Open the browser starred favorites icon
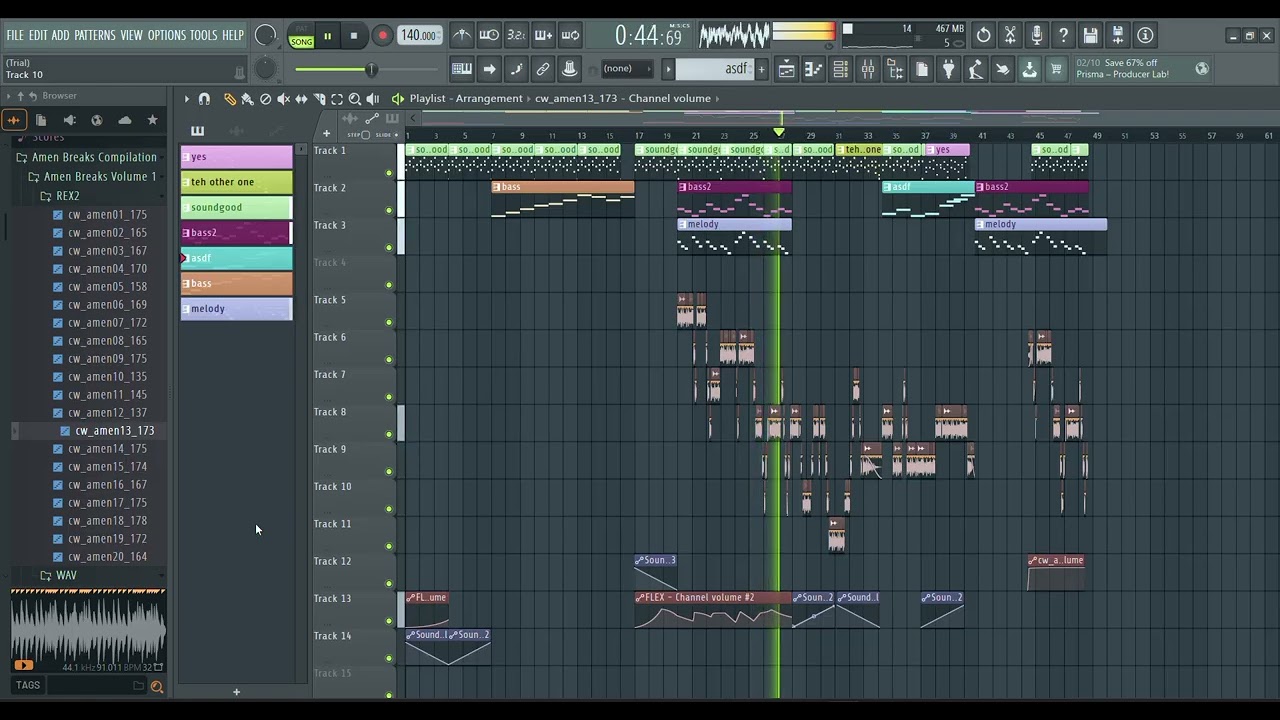This screenshot has height=720, width=1280. 152,120
